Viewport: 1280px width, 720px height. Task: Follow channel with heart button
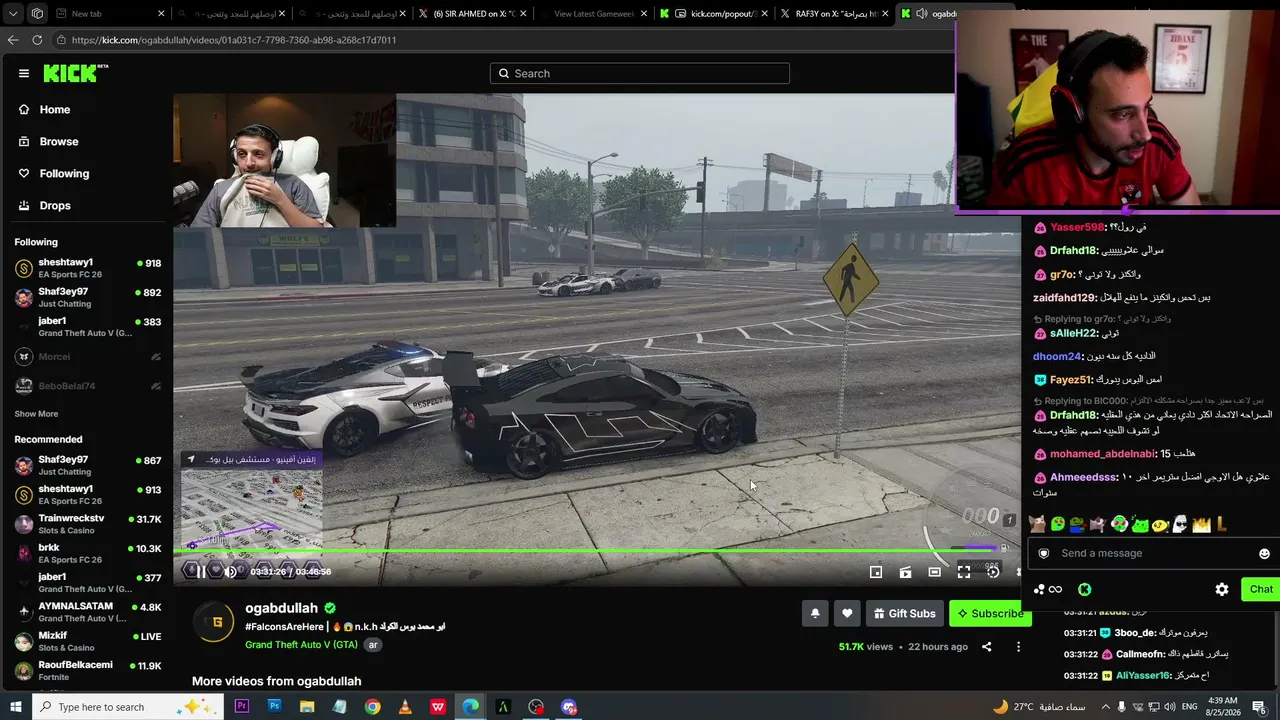[847, 613]
